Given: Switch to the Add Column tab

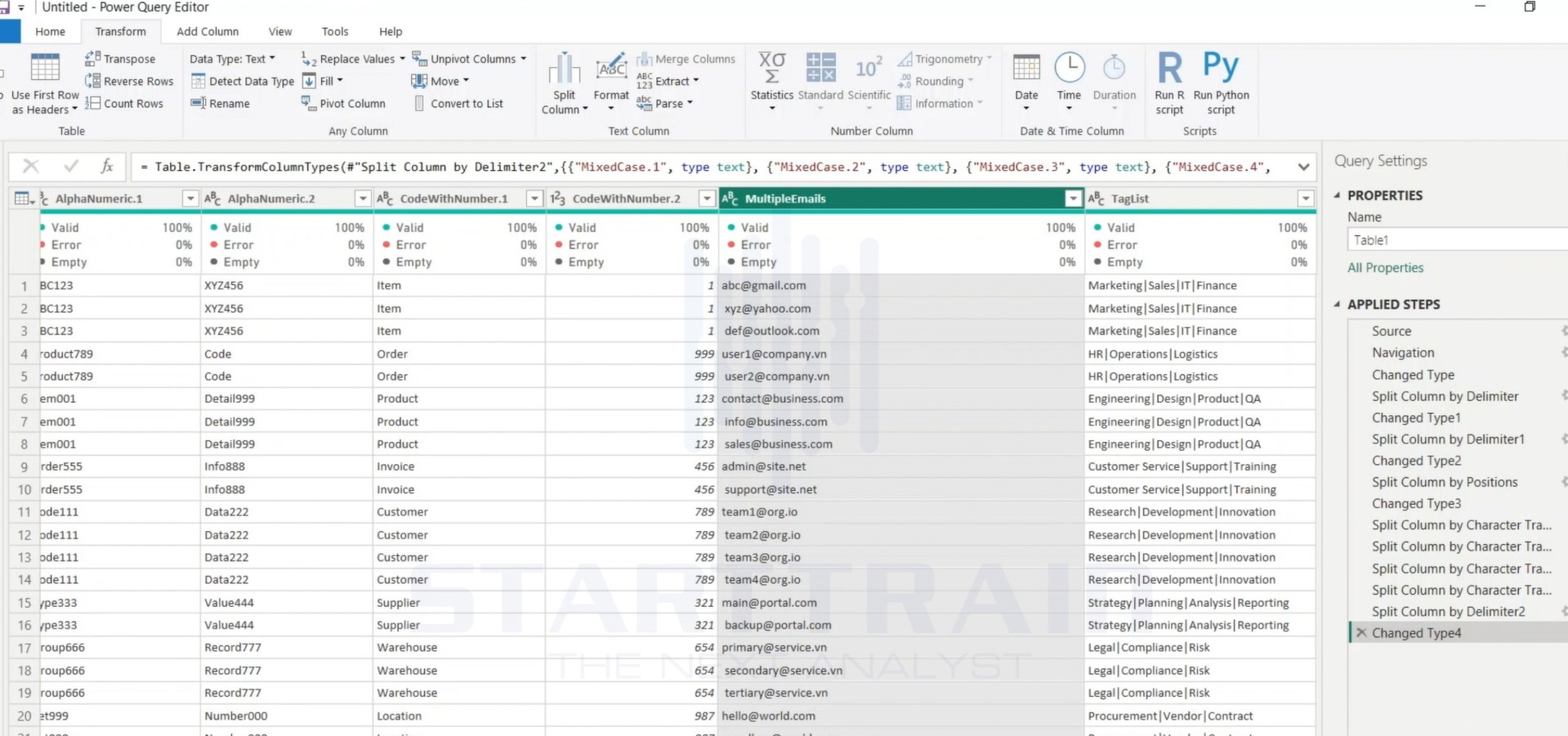Looking at the screenshot, I should click(208, 31).
